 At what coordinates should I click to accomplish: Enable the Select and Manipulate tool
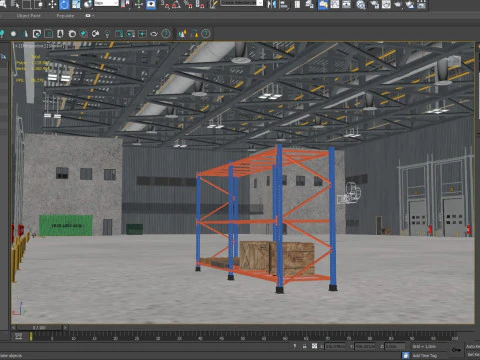pos(139,4)
